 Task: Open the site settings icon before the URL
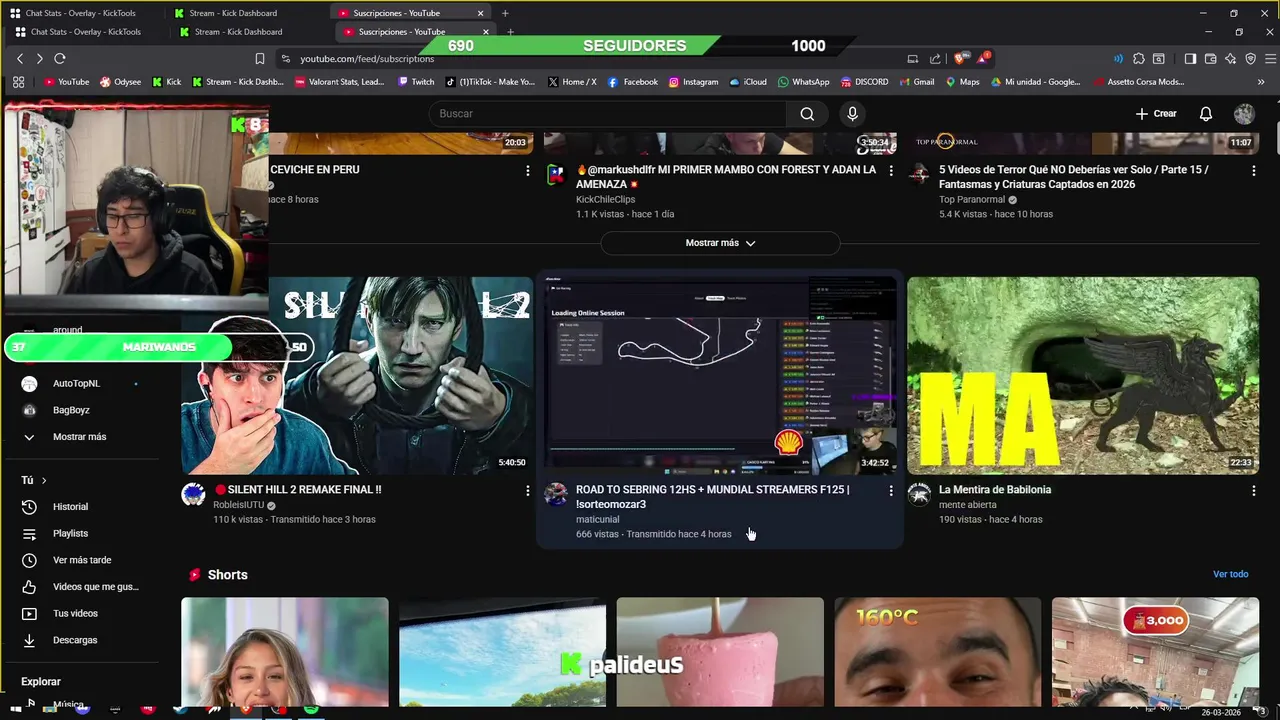click(x=286, y=59)
